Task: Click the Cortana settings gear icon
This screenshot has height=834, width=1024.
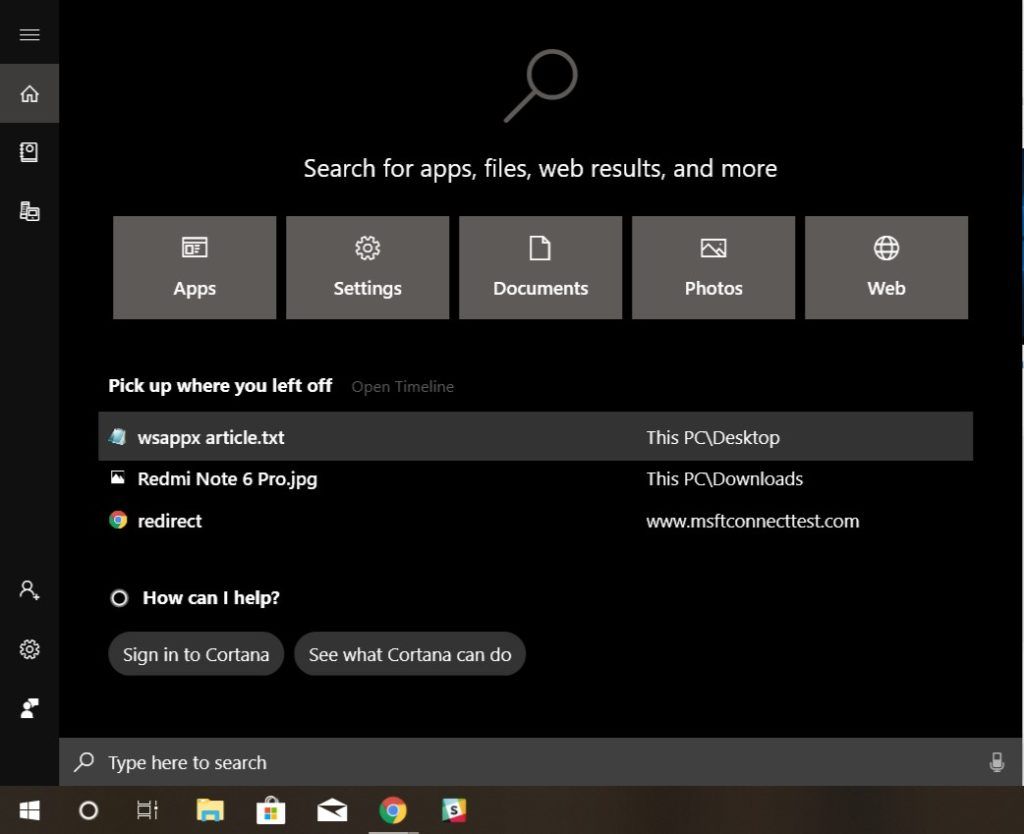Action: tap(29, 649)
